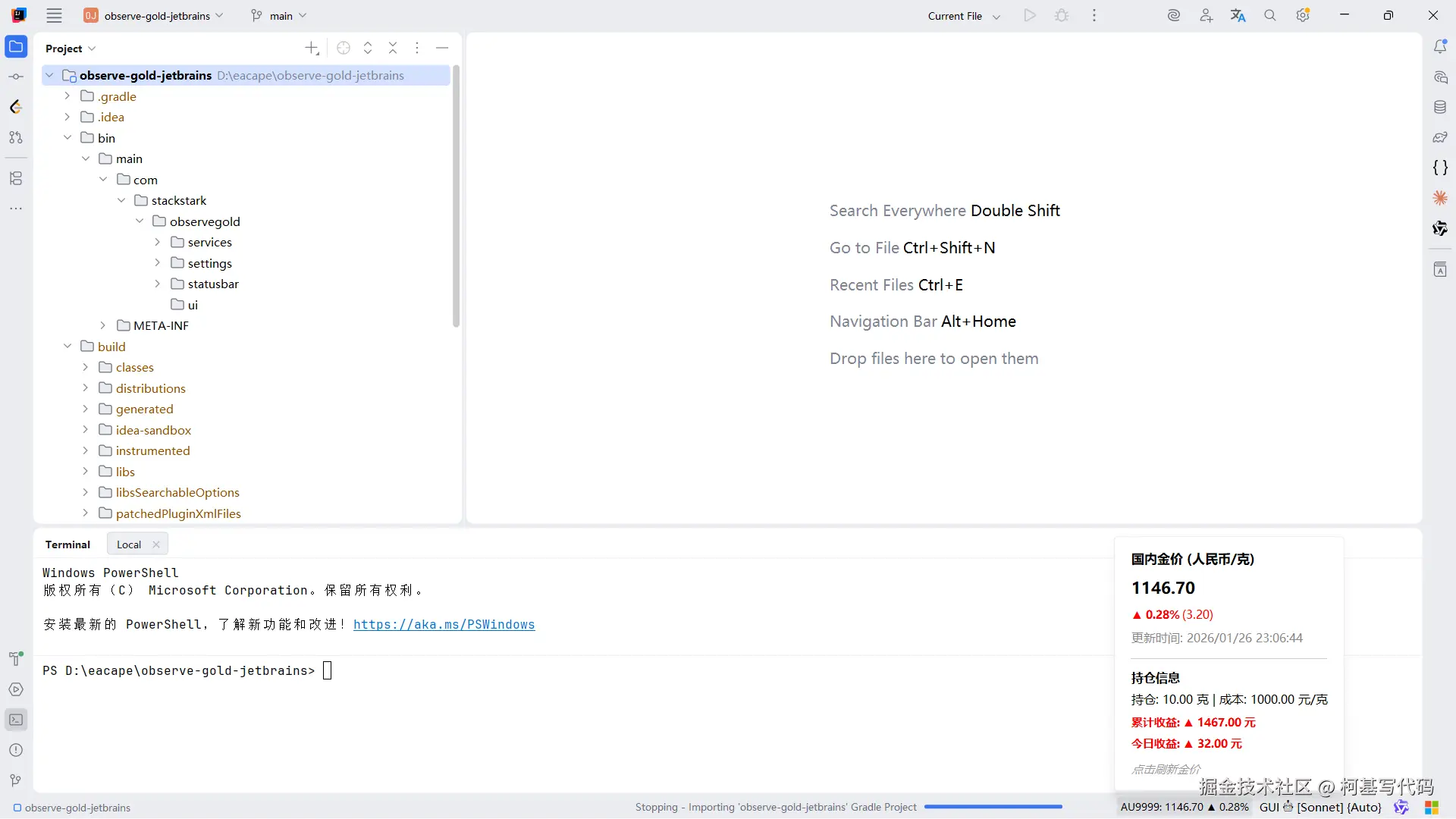This screenshot has height=819, width=1456.
Task: Toggle the Terminal tool window button
Action: click(16, 720)
